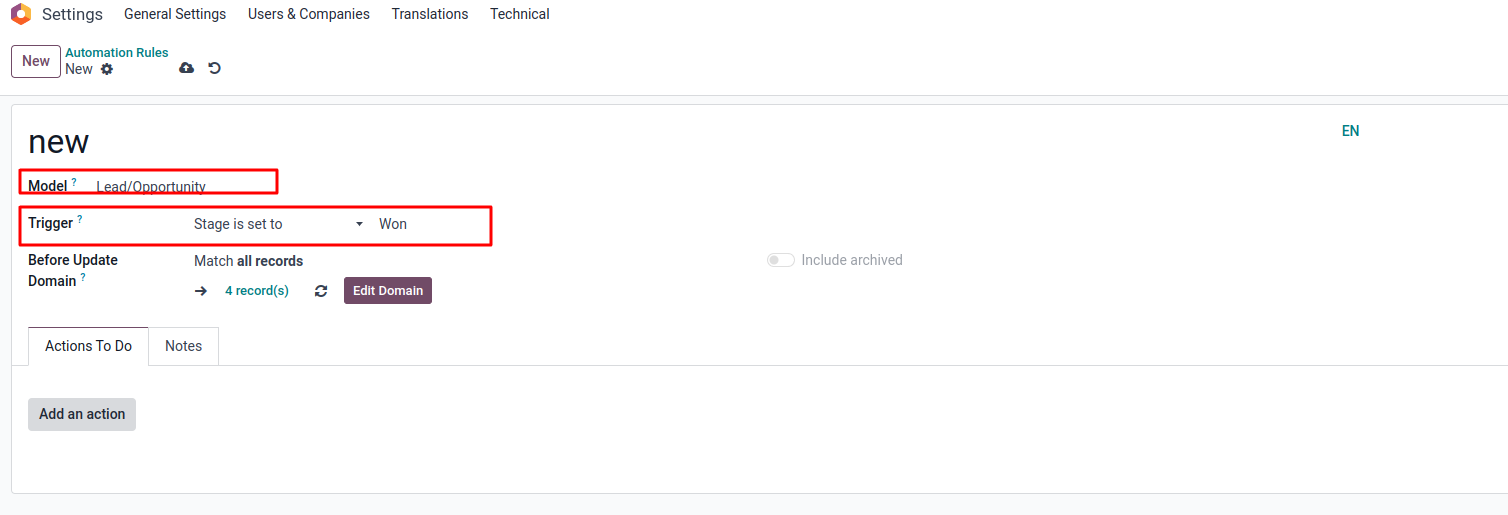Click the Edit Domain button
The image size is (1508, 515).
pyautogui.click(x=388, y=291)
